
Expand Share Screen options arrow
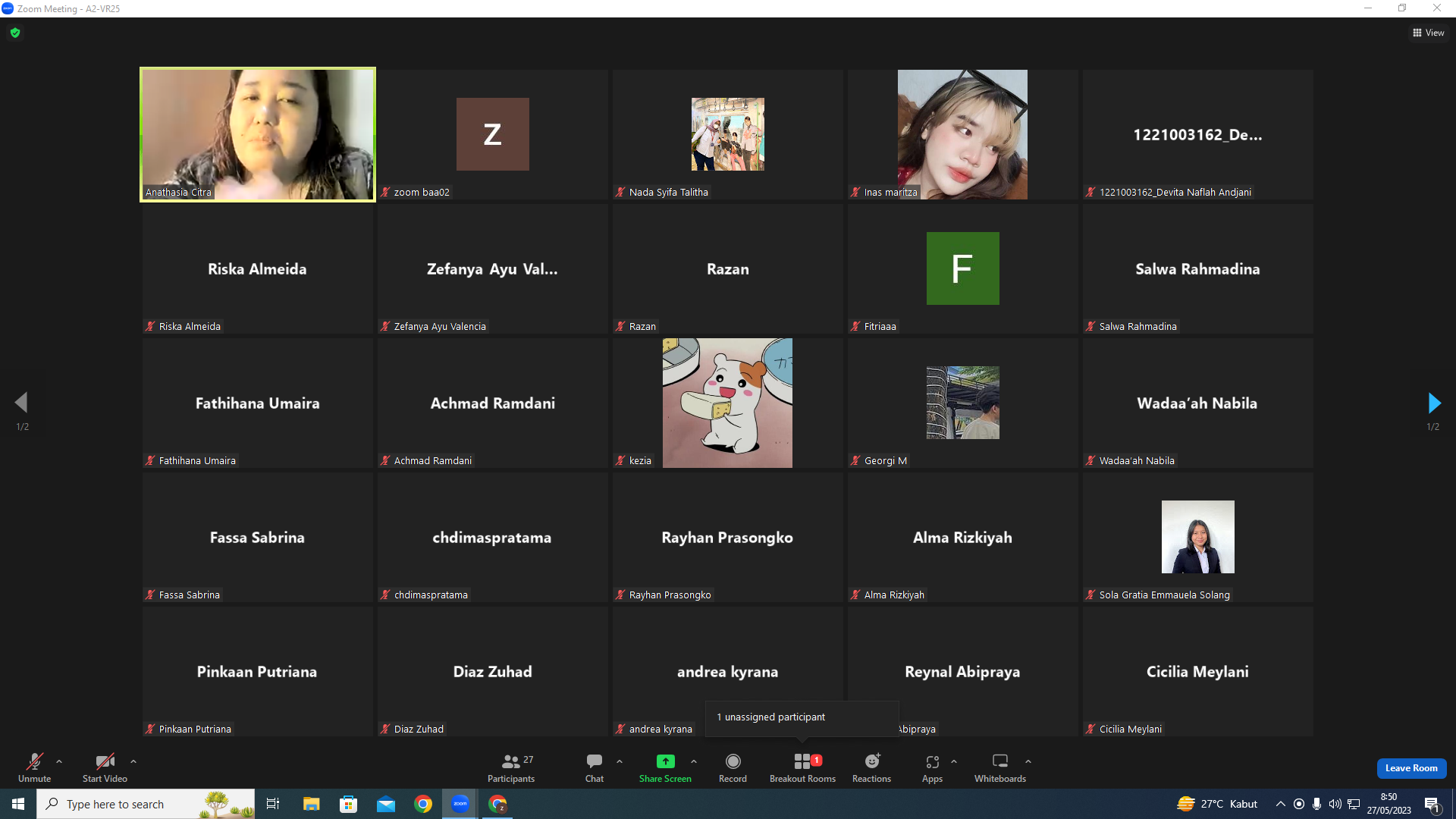[694, 761]
